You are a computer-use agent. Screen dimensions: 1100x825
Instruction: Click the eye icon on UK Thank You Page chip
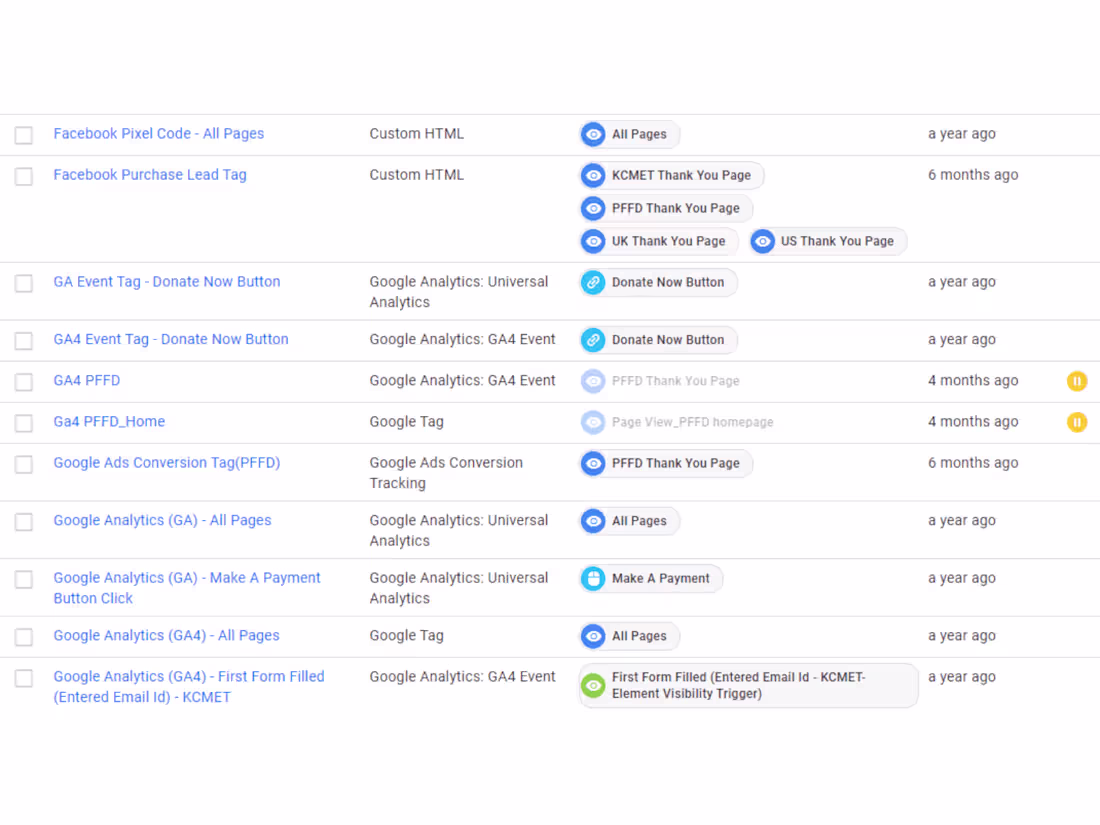coord(593,241)
